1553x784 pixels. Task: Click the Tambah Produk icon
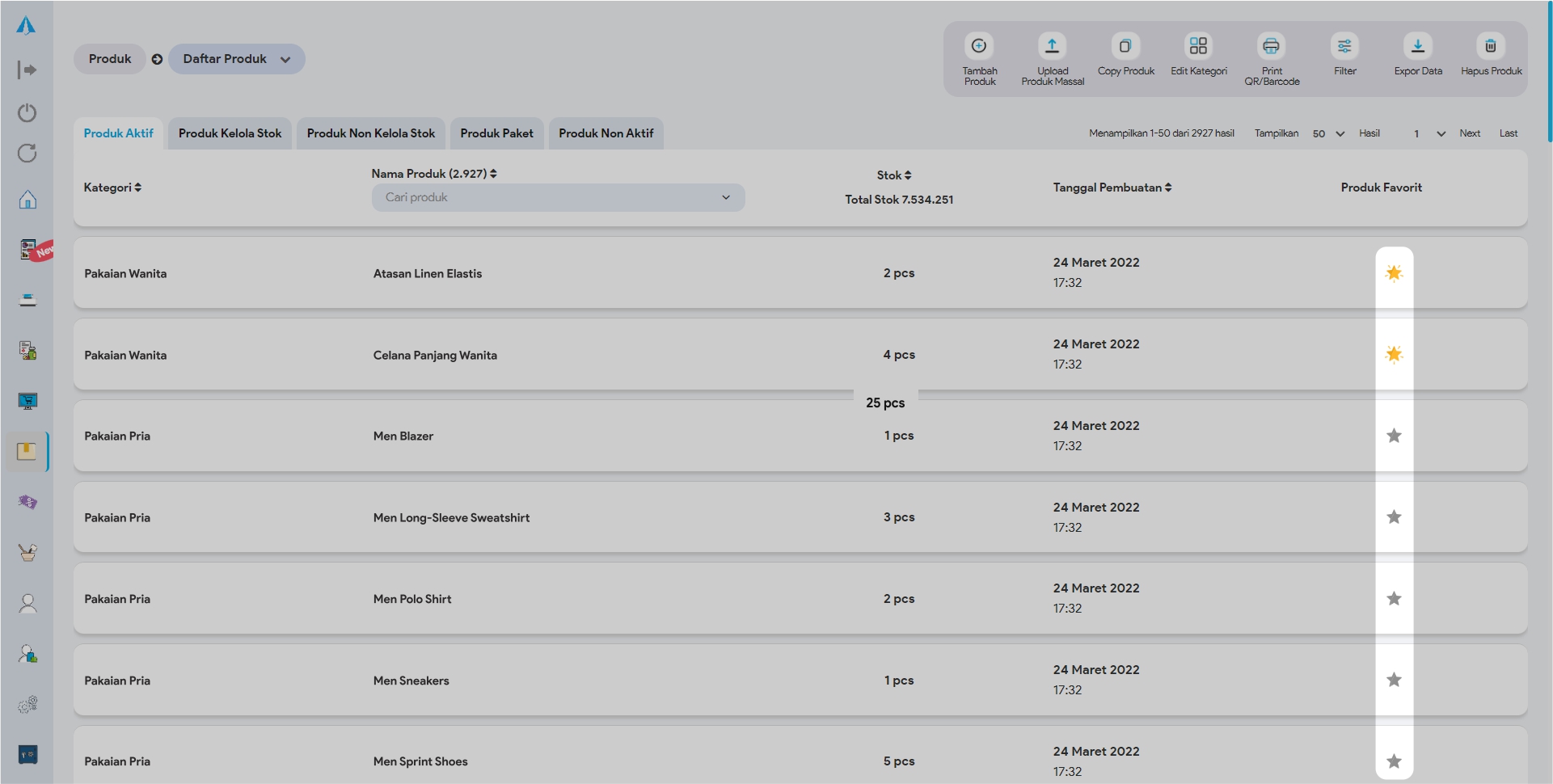979,46
